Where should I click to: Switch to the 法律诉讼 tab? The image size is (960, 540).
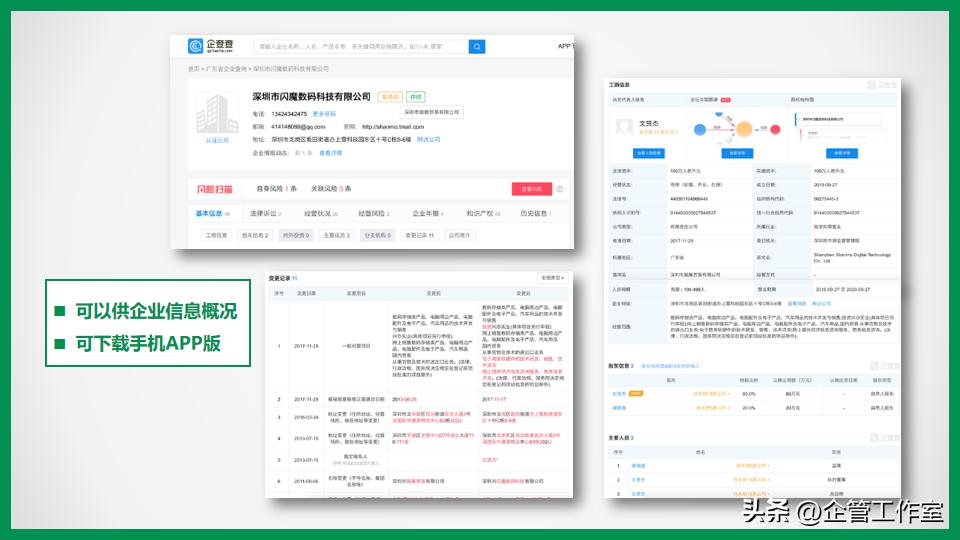(265, 213)
